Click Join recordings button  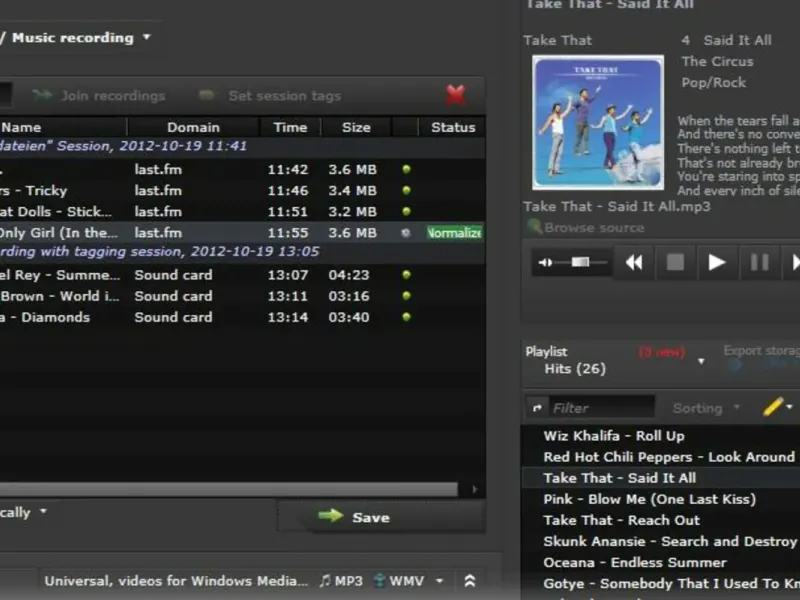(x=99, y=95)
